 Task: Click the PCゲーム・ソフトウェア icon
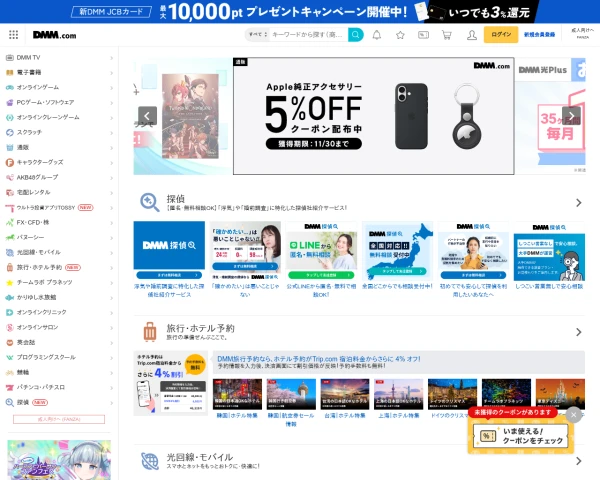10,102
